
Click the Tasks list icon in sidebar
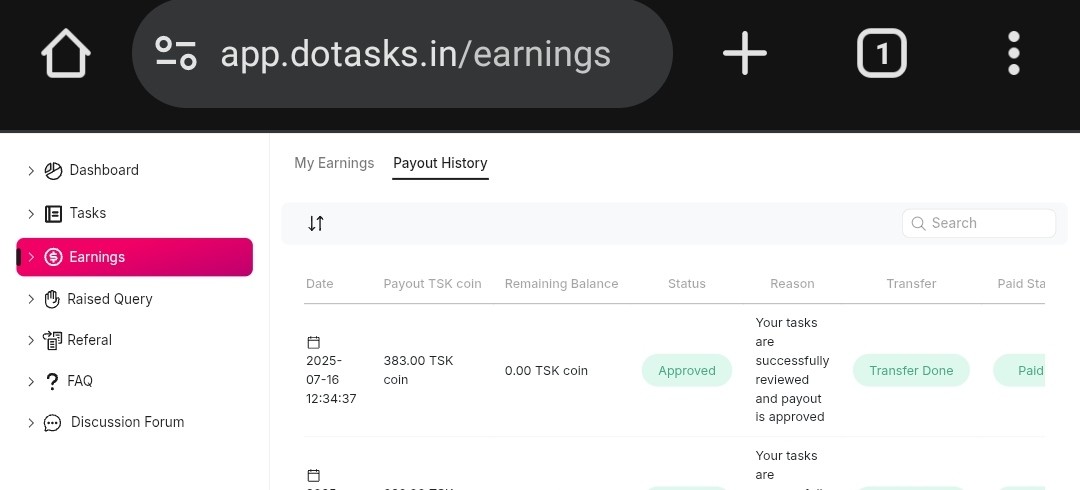tap(53, 214)
